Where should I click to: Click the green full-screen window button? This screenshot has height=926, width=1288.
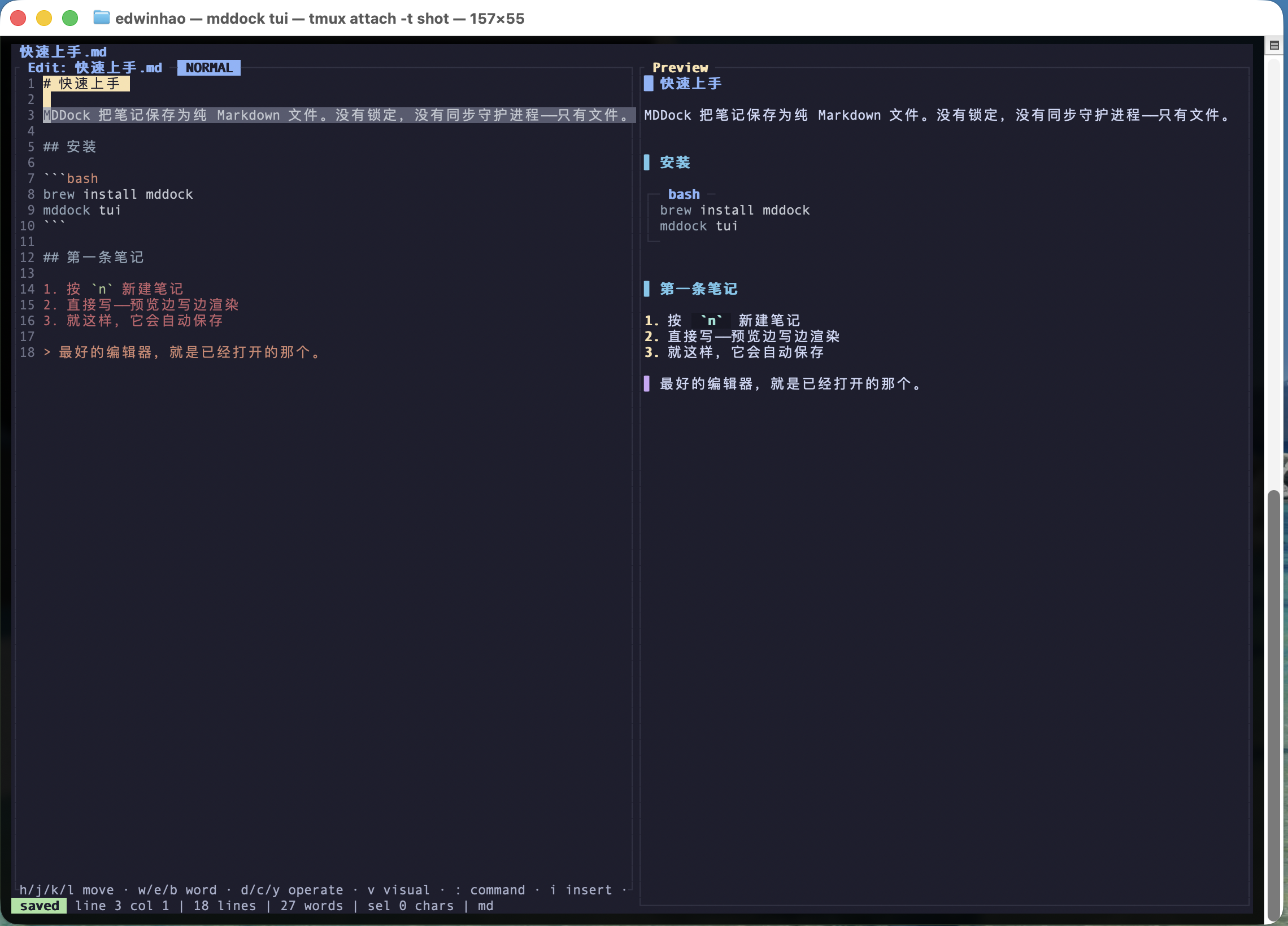click(70, 18)
